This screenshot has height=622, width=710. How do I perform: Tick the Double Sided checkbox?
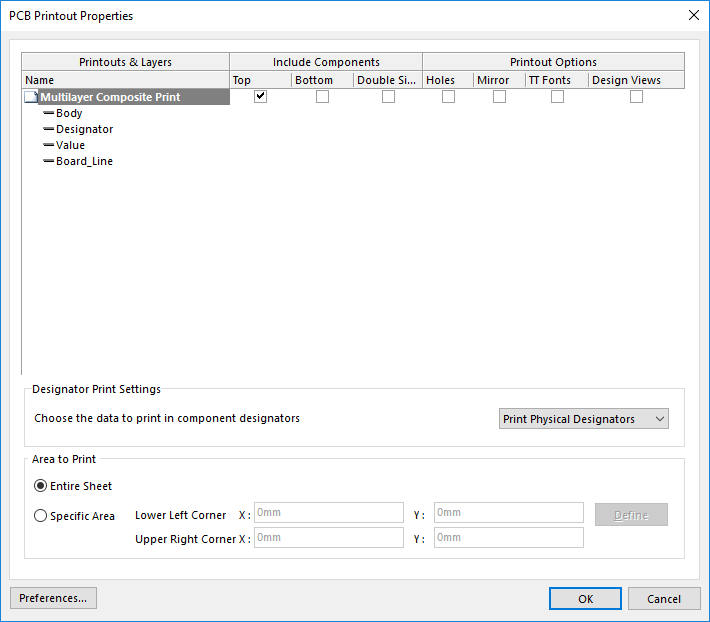pyautogui.click(x=388, y=97)
